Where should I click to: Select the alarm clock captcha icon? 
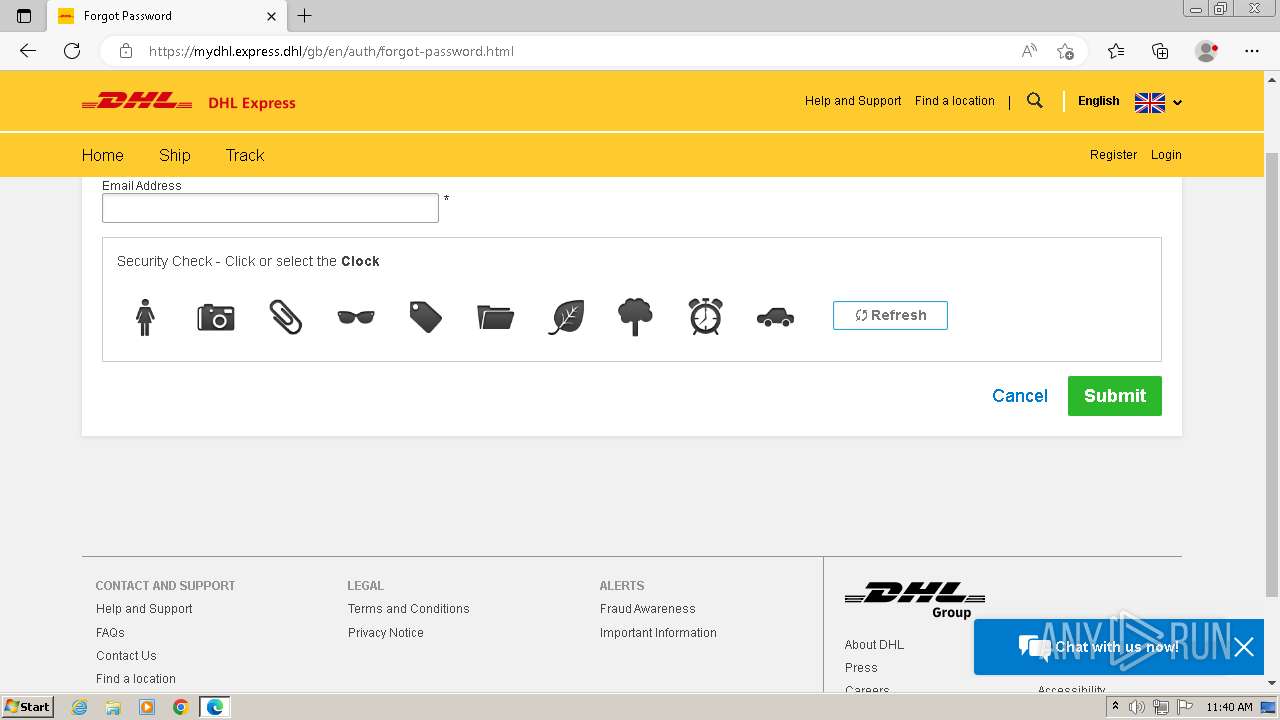tap(705, 316)
